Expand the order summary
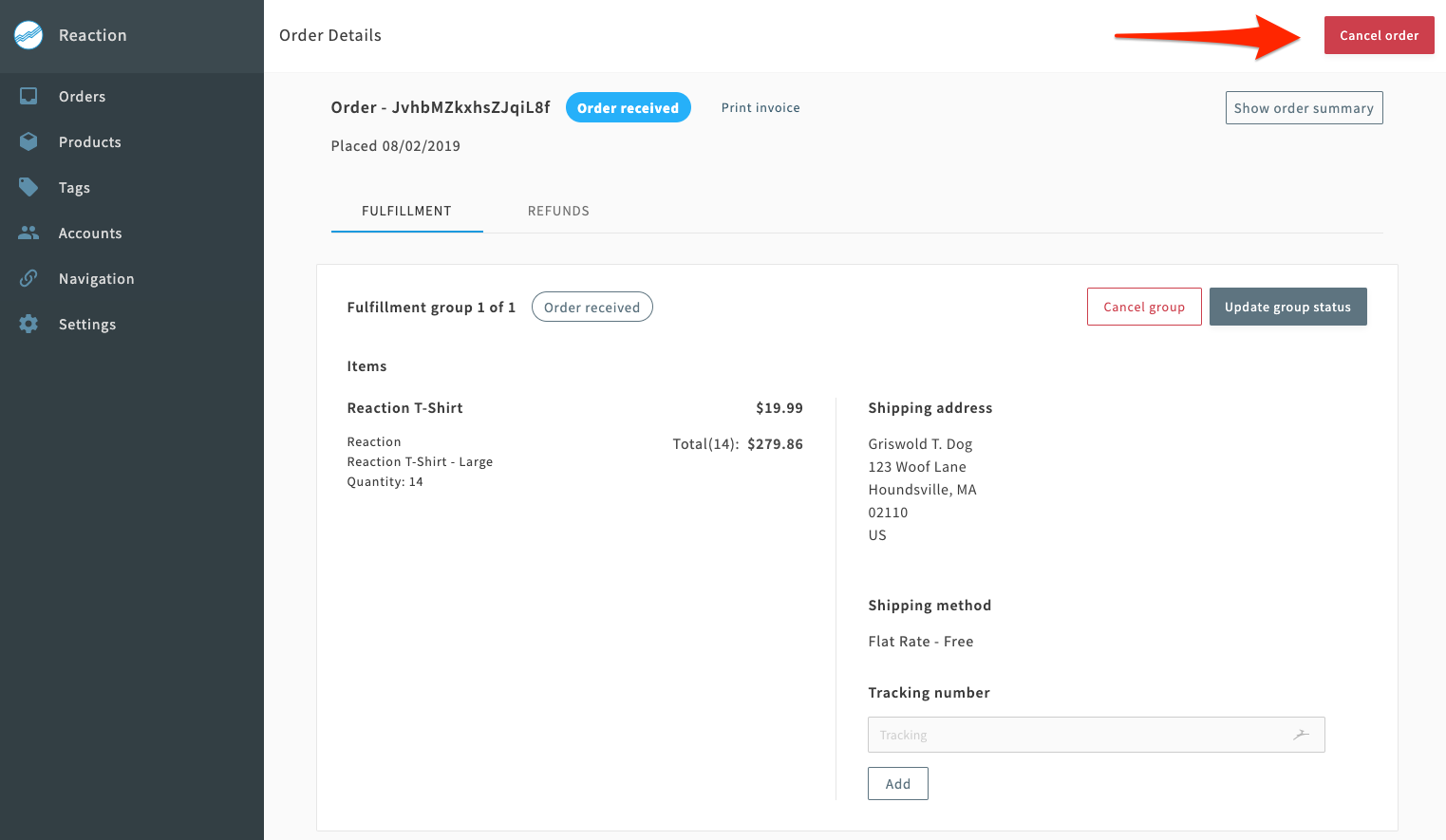The image size is (1446, 840). point(1304,108)
